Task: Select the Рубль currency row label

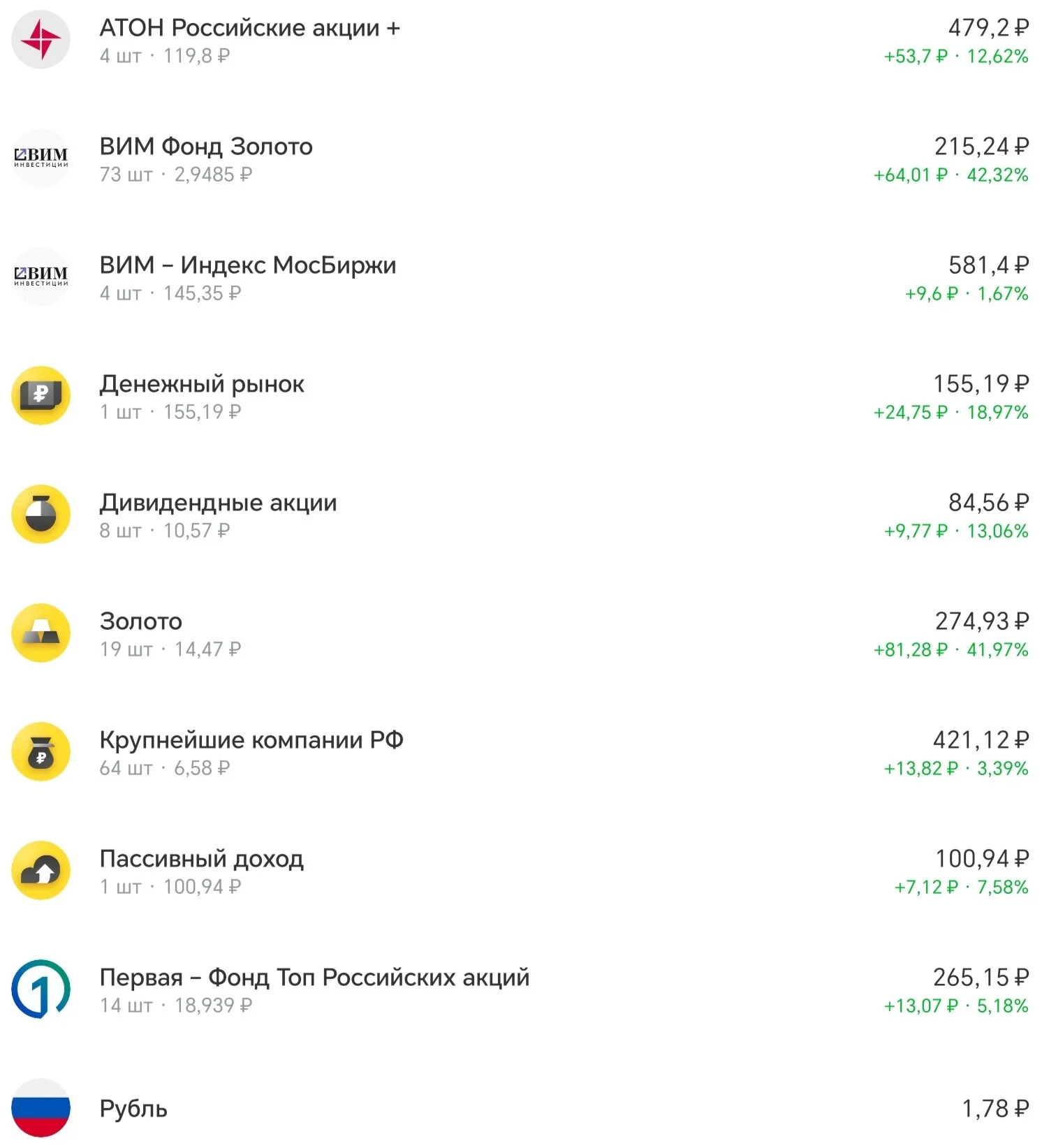Action: (x=133, y=1109)
